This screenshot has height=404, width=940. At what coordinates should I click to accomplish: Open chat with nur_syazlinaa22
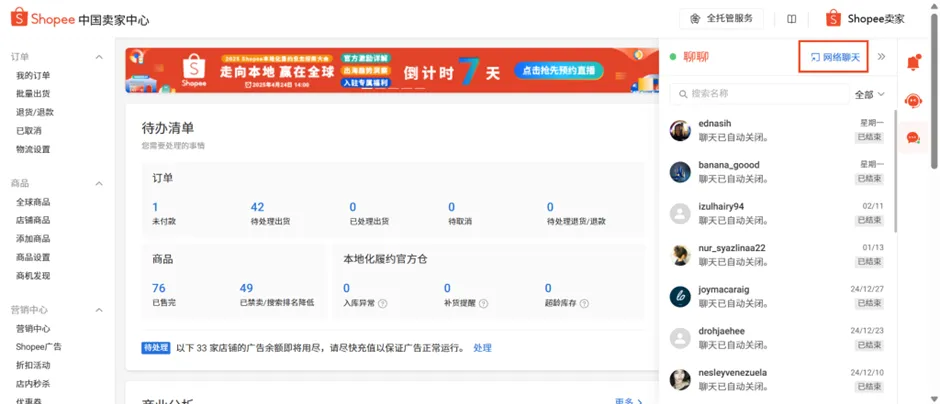(777, 255)
